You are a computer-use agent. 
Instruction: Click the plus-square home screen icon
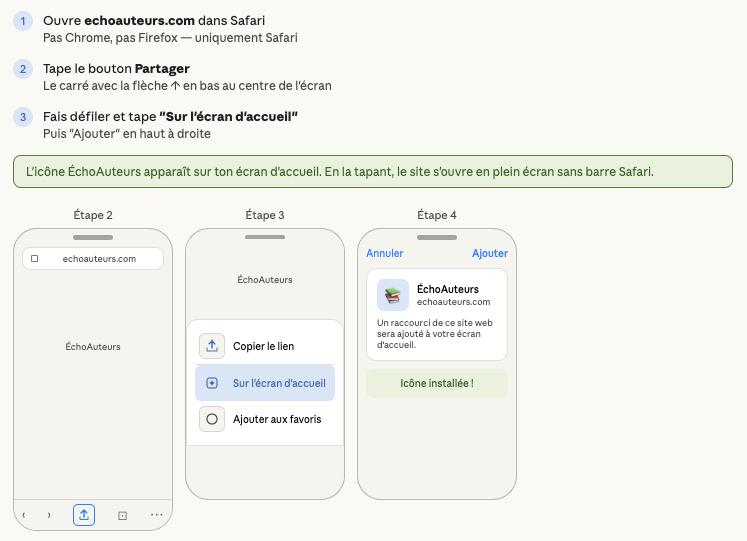[212, 383]
